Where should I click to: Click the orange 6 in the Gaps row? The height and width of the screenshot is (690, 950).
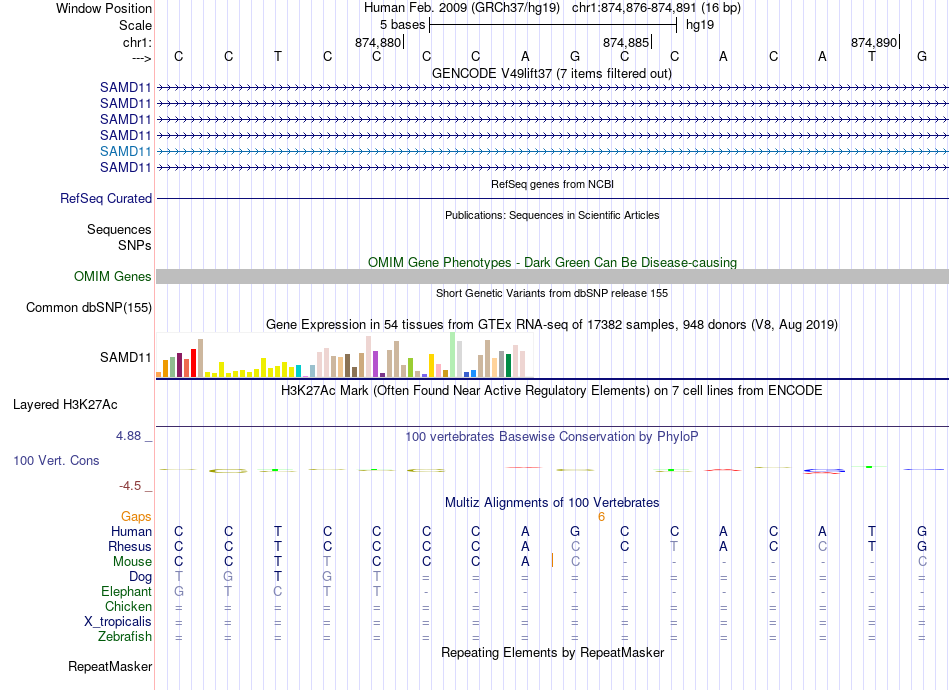pos(601,517)
